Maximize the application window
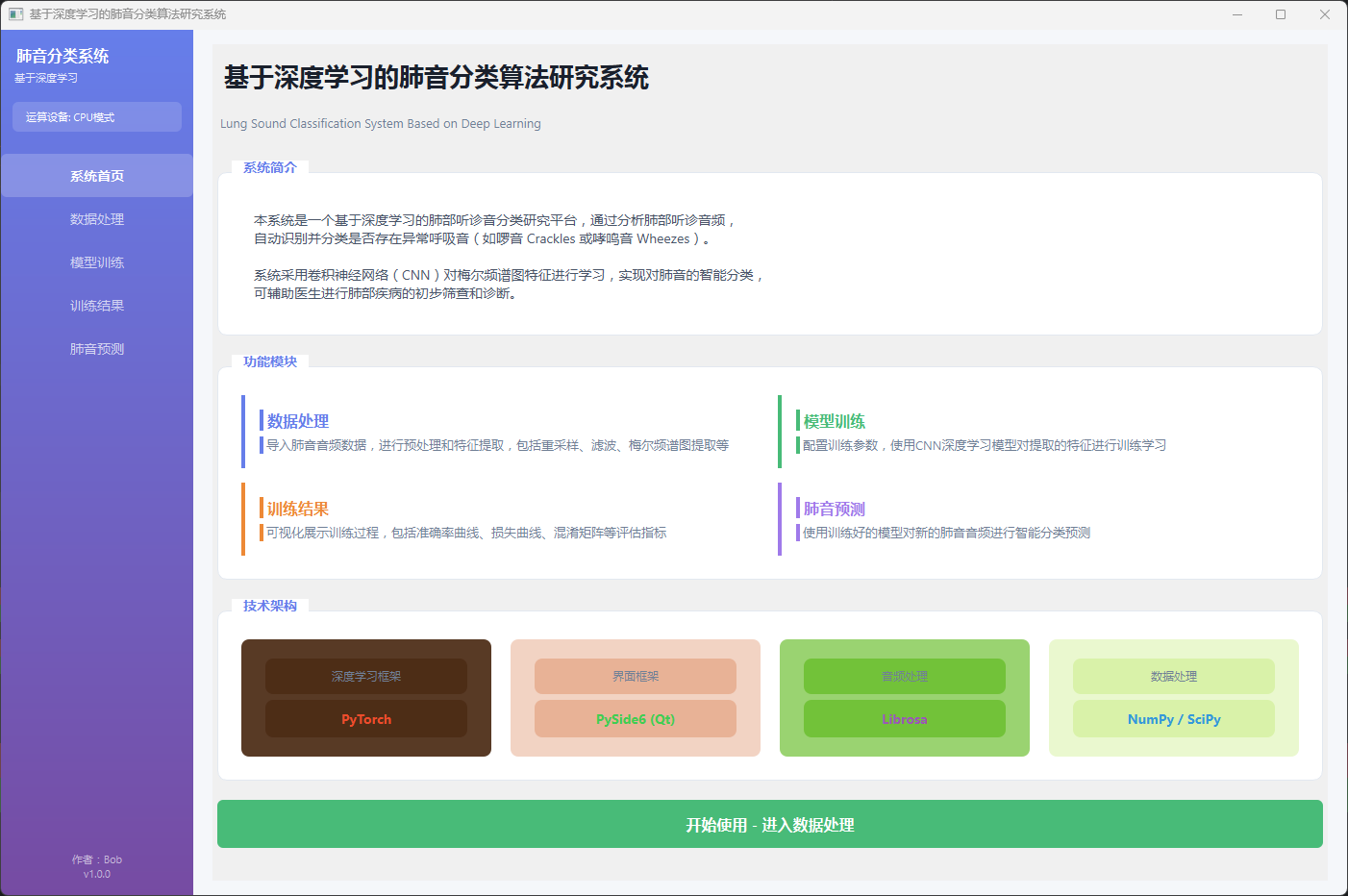Image resolution: width=1348 pixels, height=896 pixels. (1281, 14)
